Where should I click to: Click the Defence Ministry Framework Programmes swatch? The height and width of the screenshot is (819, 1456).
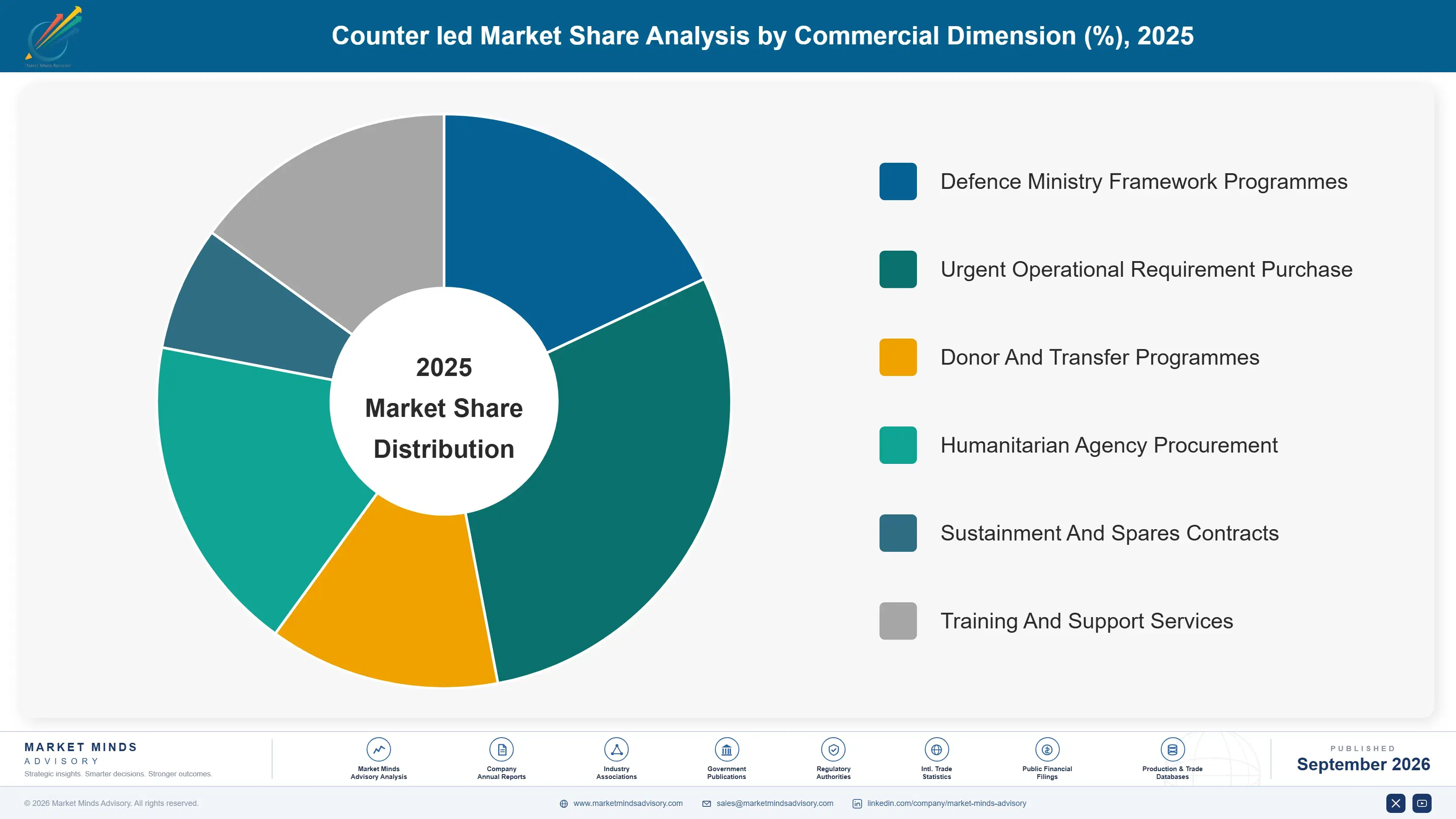click(x=897, y=181)
